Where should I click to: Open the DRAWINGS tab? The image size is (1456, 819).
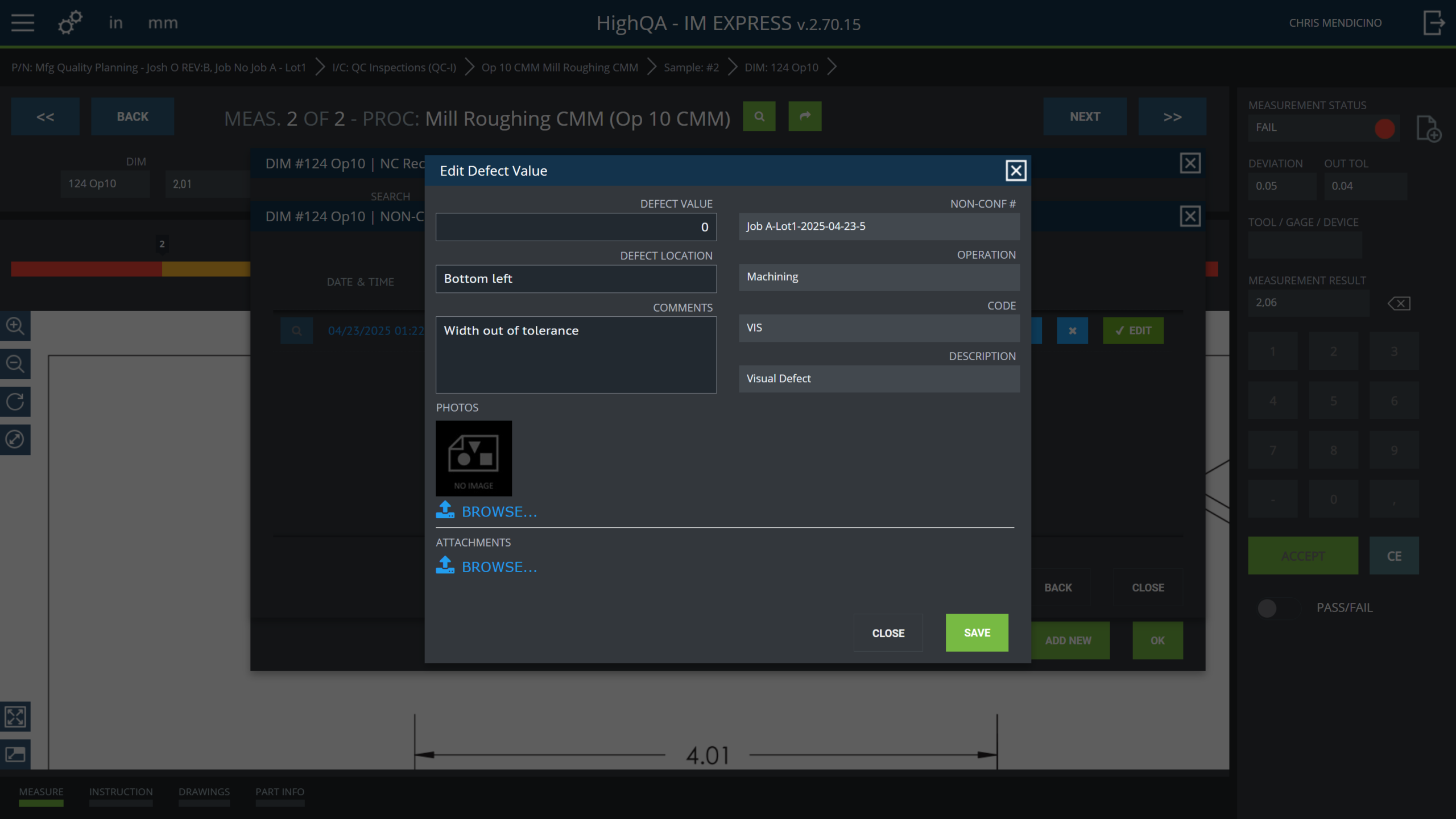click(204, 795)
